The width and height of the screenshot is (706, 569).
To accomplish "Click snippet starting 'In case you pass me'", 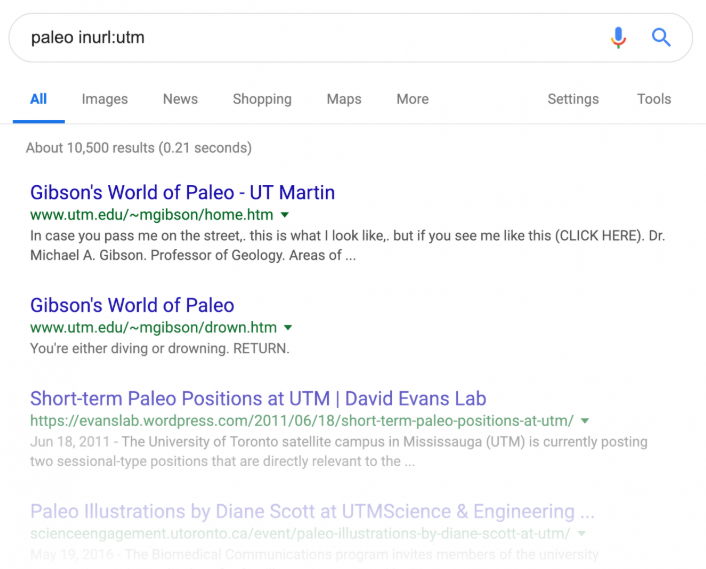I will click(x=348, y=245).
